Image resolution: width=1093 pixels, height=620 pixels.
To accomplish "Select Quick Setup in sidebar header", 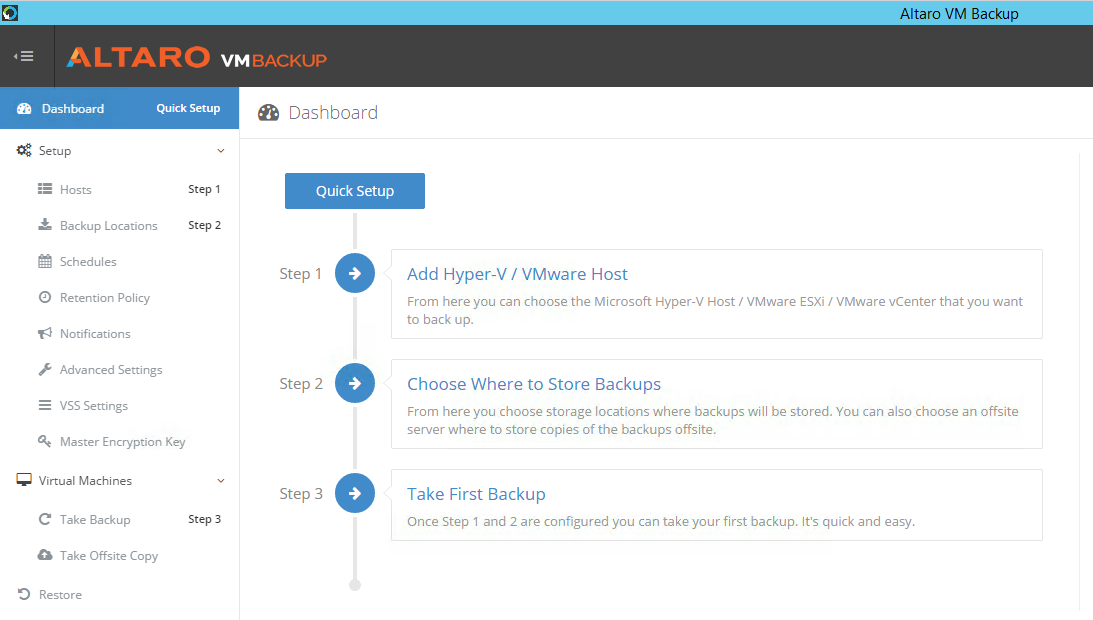I will [188, 108].
